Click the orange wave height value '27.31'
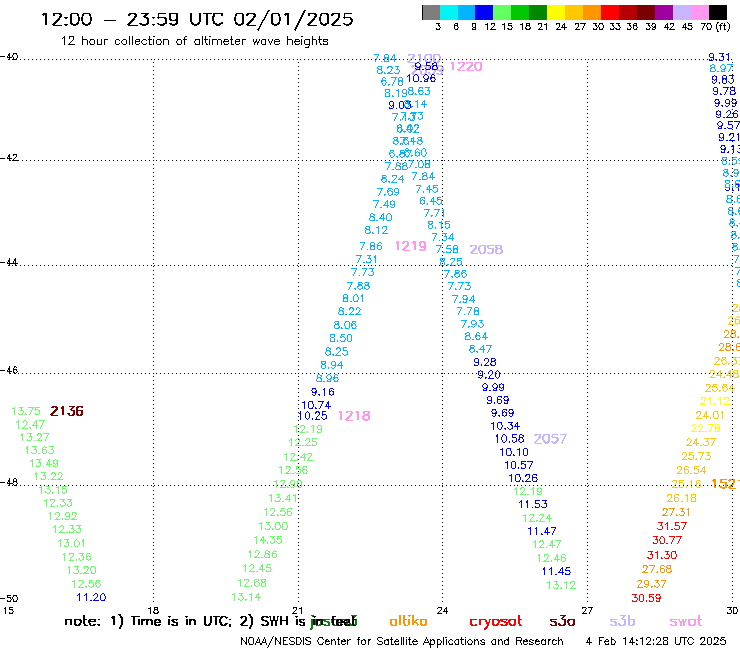 [x=676, y=512]
